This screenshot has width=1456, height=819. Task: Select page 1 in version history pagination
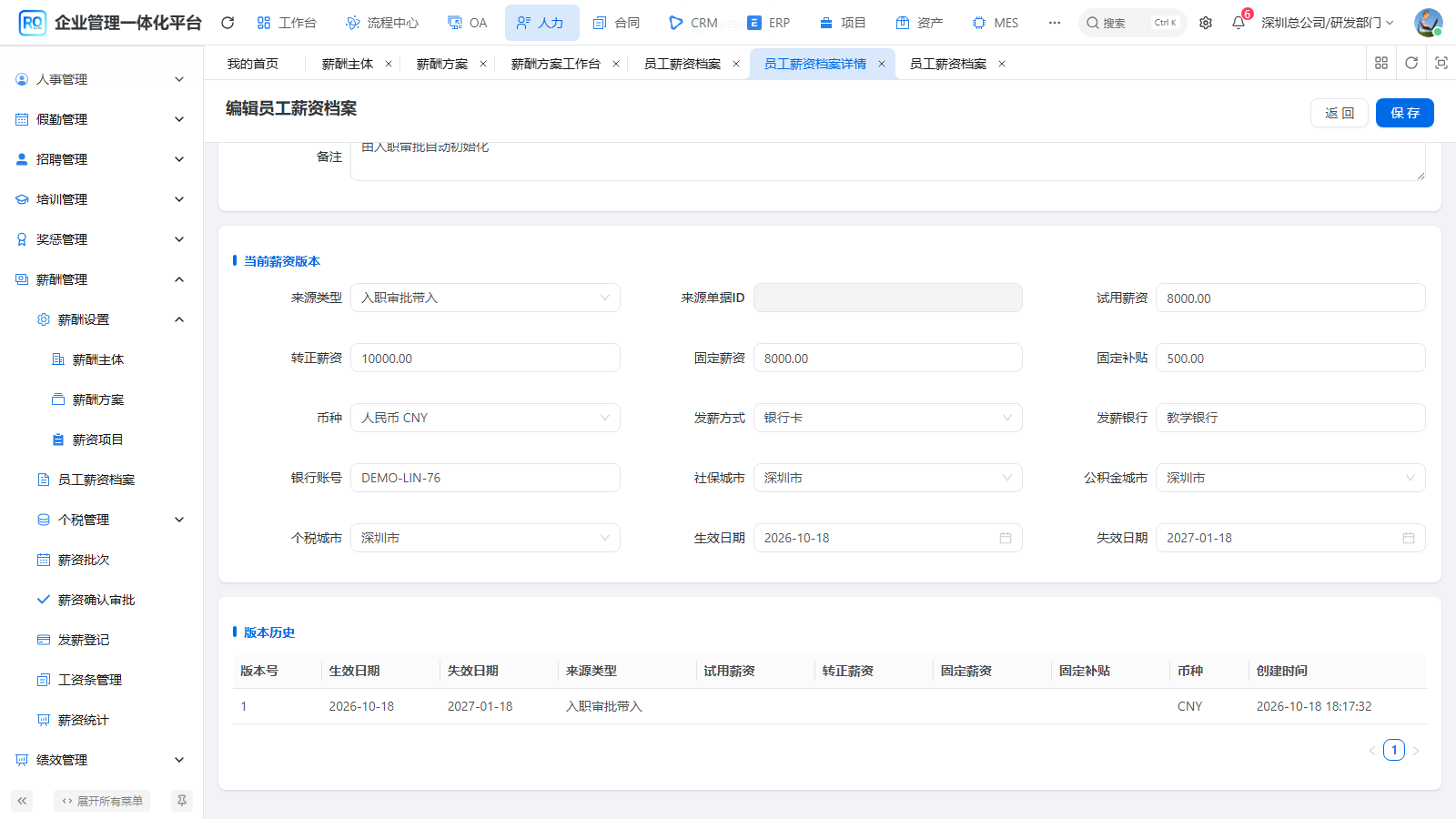(x=1394, y=750)
